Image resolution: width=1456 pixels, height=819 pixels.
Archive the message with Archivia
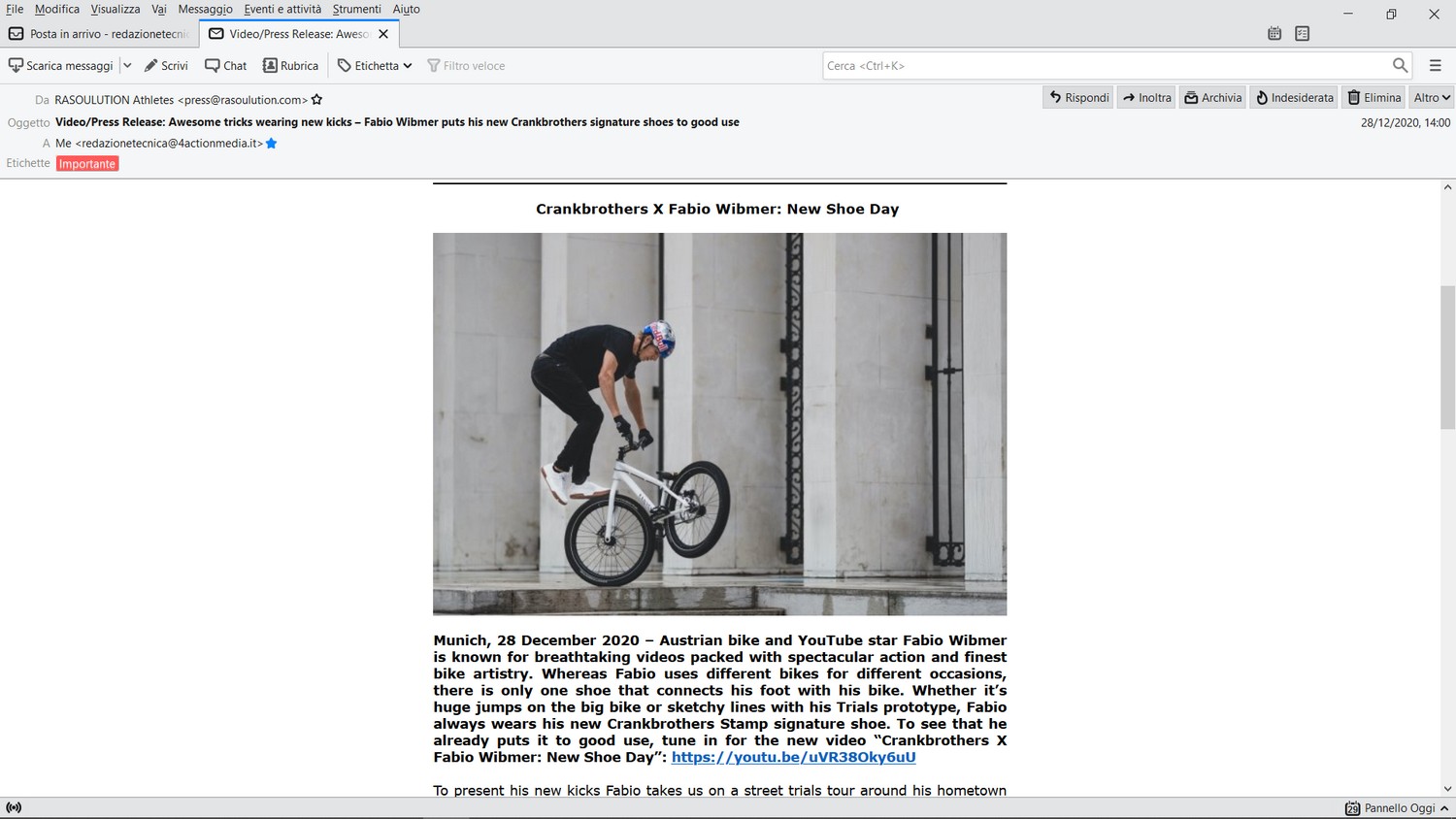(x=1212, y=97)
